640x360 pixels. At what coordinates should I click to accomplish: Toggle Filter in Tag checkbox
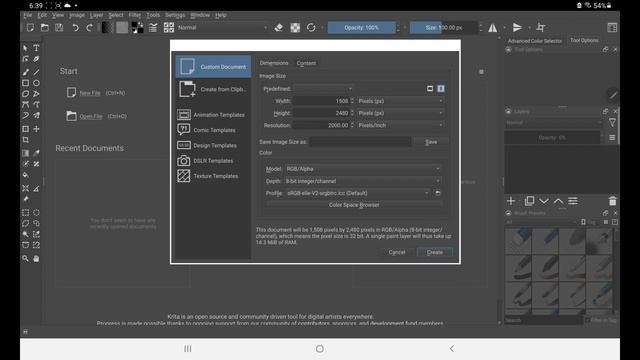(588, 320)
